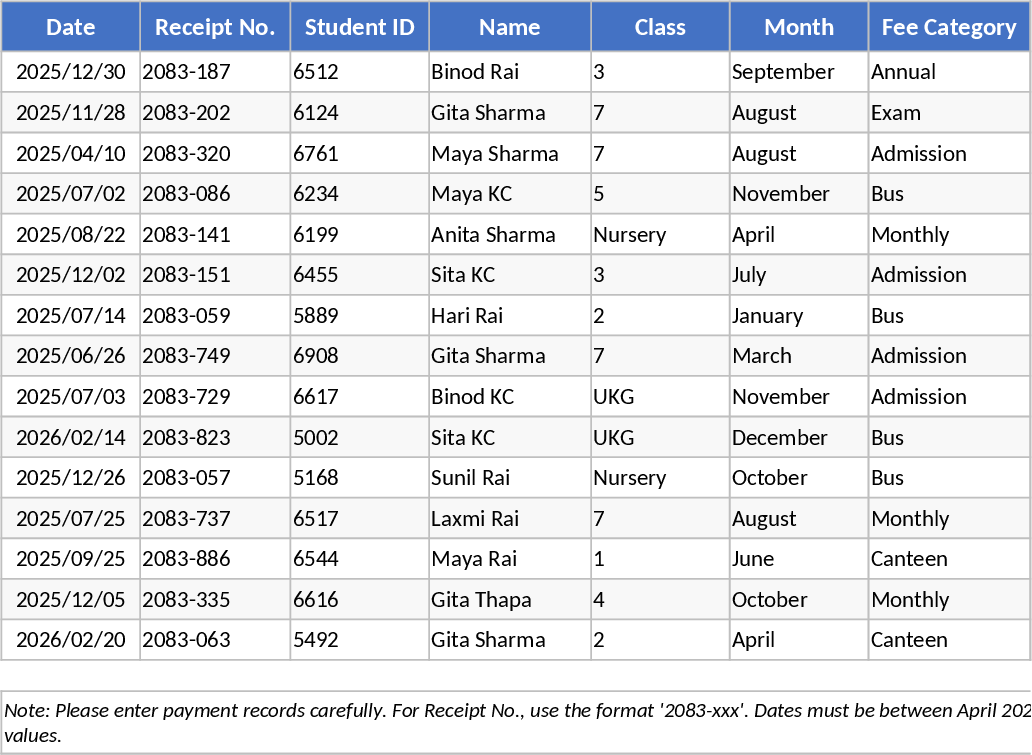Click the note about entering payment records
The height and width of the screenshot is (755, 1032).
[x=516, y=722]
